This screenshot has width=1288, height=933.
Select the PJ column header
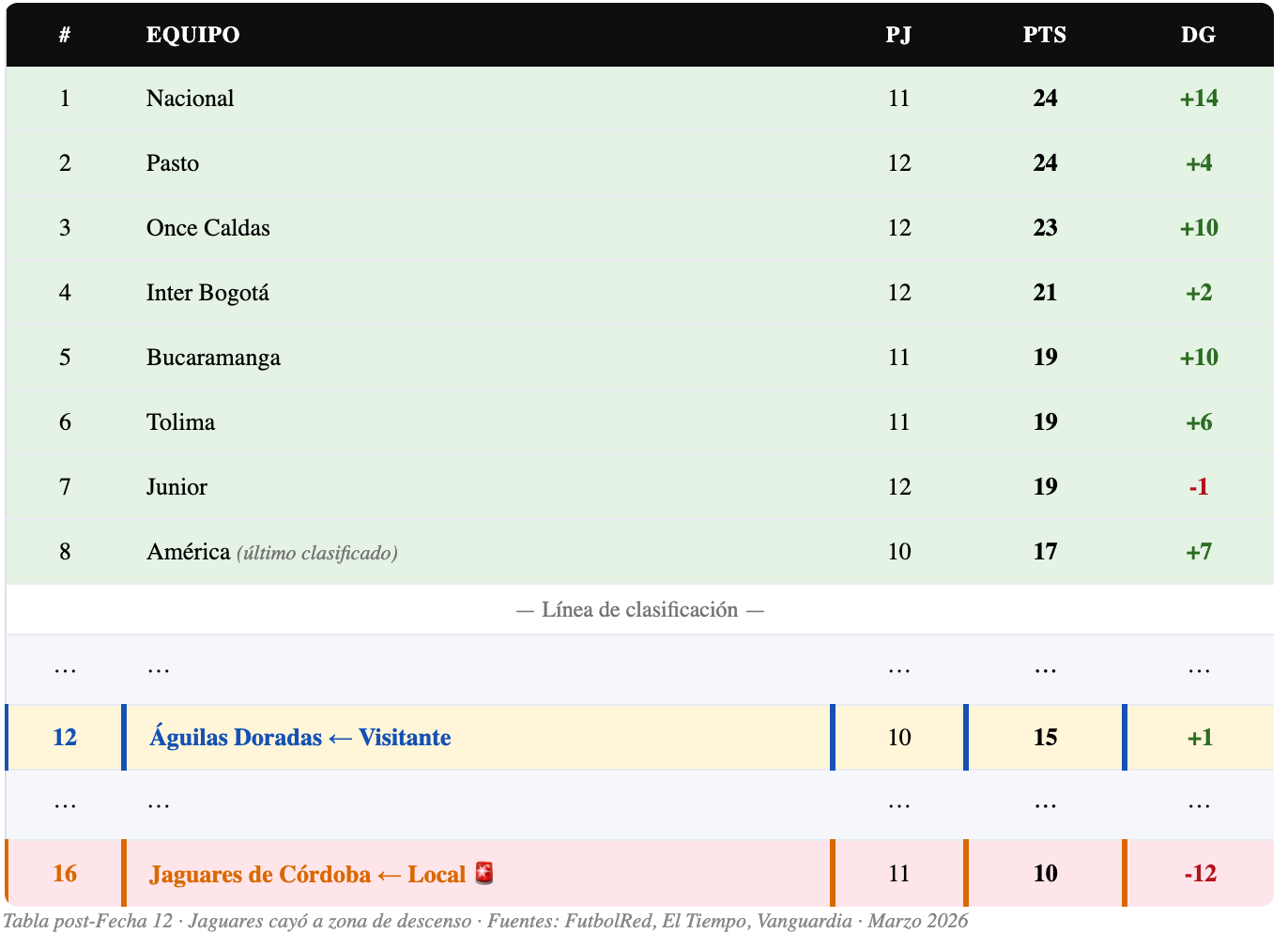click(899, 35)
